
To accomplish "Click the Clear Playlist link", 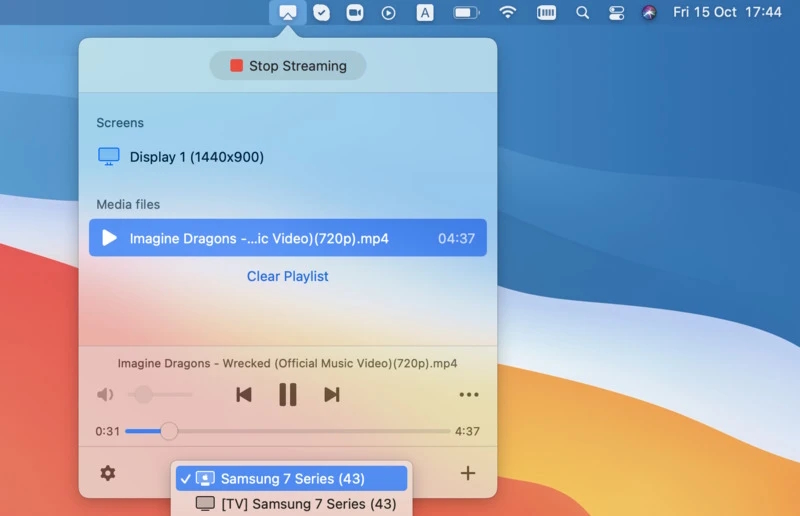I will (x=288, y=276).
